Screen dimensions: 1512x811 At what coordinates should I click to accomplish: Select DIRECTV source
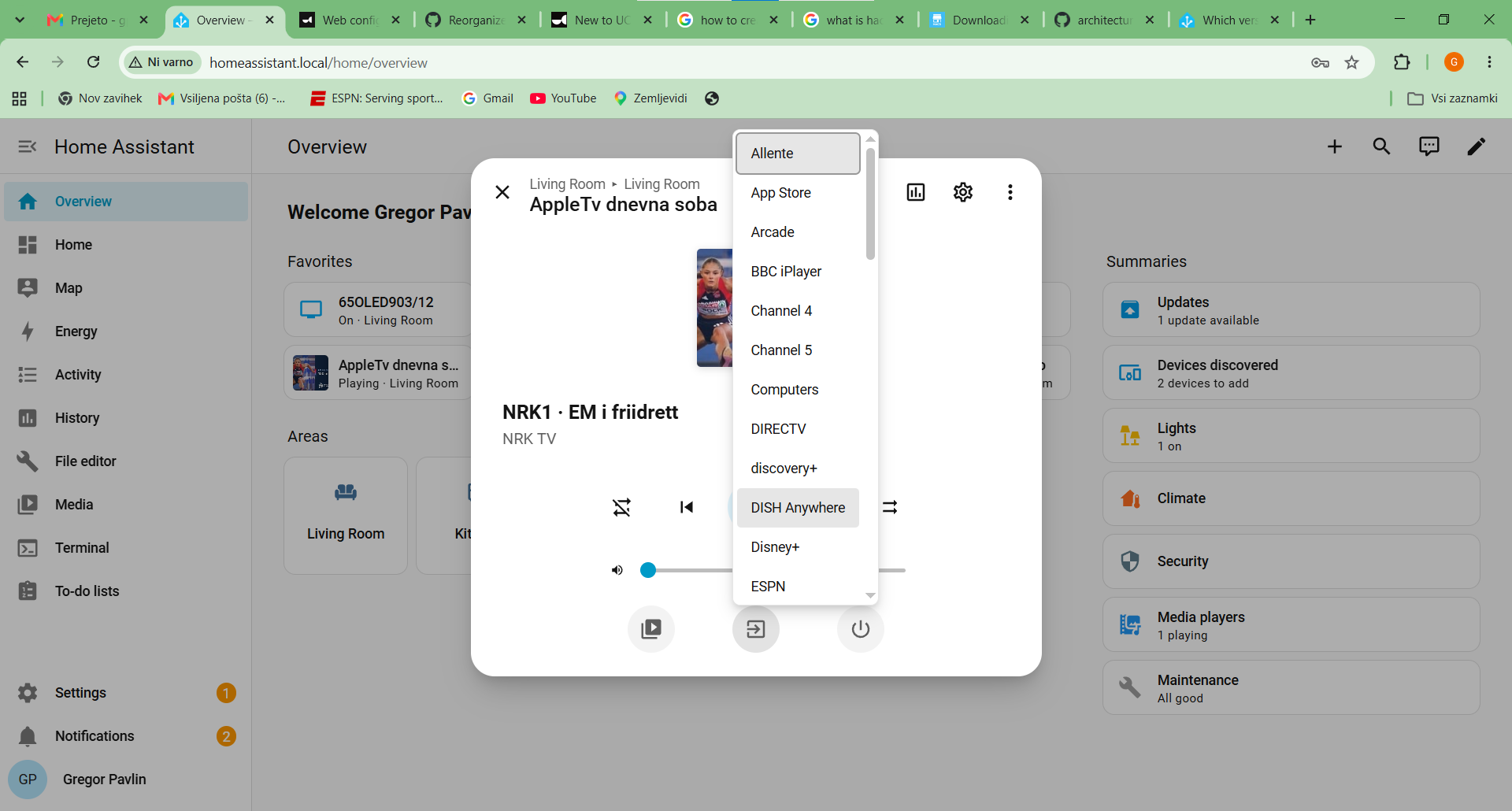798,429
